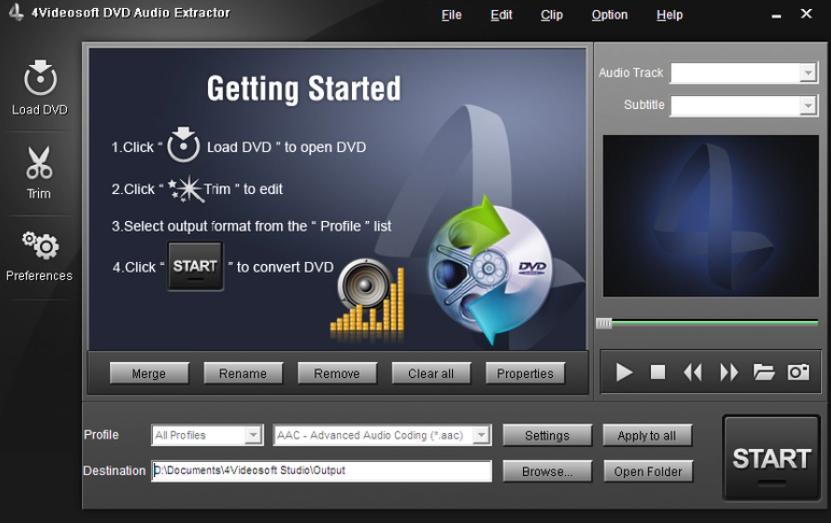Select the Trim scissors tool
The width and height of the screenshot is (831, 523).
point(39,163)
